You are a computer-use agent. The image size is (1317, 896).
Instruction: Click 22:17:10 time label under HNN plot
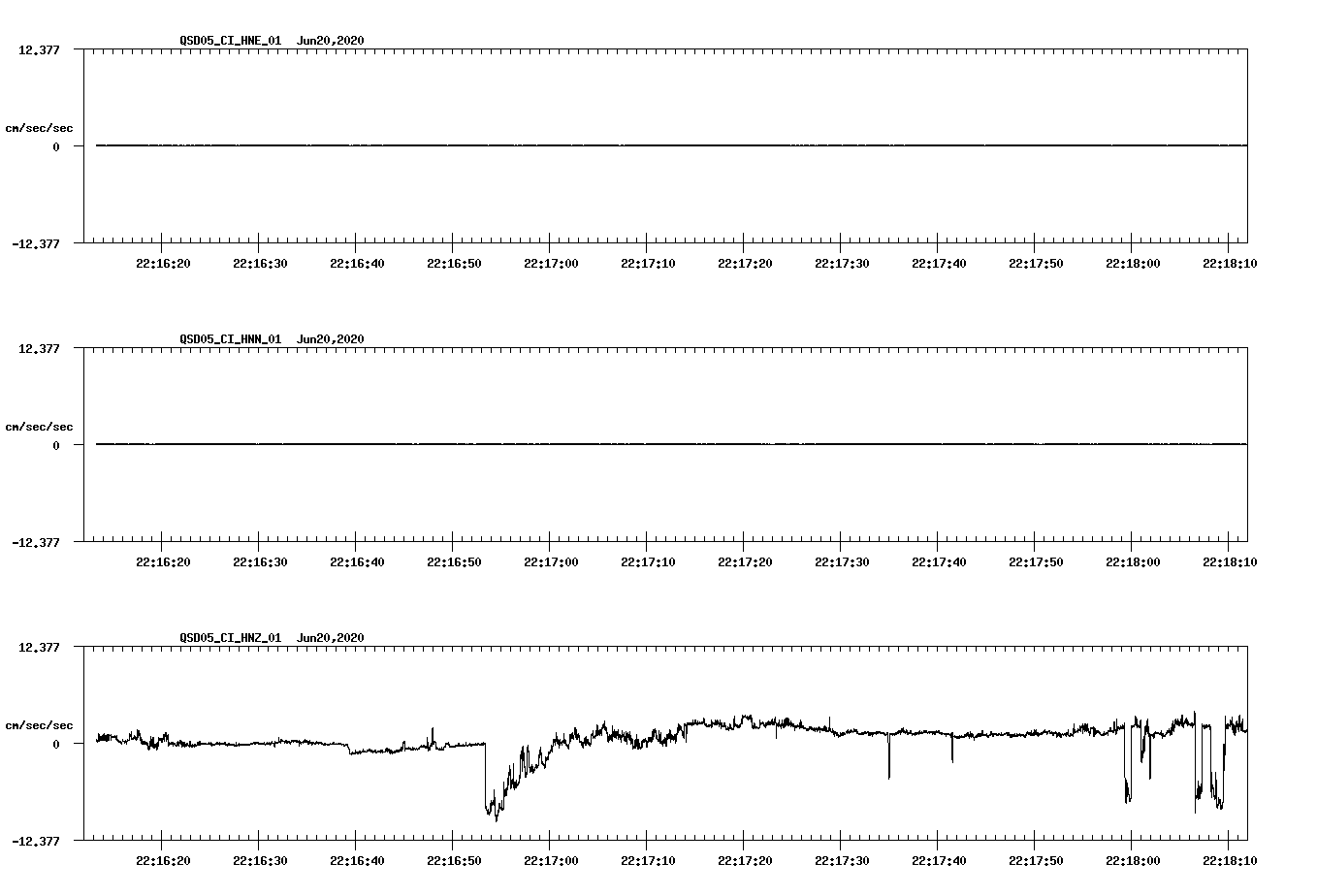648,562
